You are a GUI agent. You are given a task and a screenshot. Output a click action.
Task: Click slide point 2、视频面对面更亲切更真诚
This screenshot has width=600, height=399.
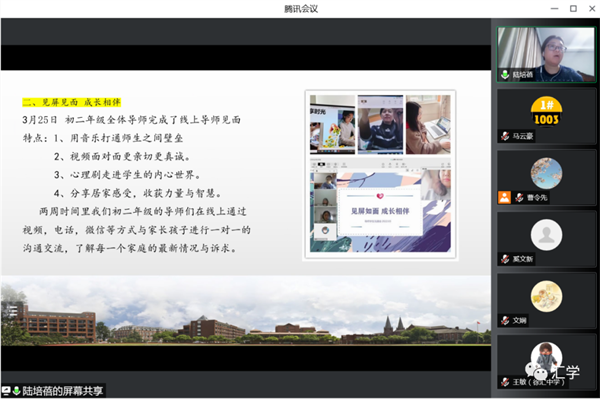tap(122, 156)
